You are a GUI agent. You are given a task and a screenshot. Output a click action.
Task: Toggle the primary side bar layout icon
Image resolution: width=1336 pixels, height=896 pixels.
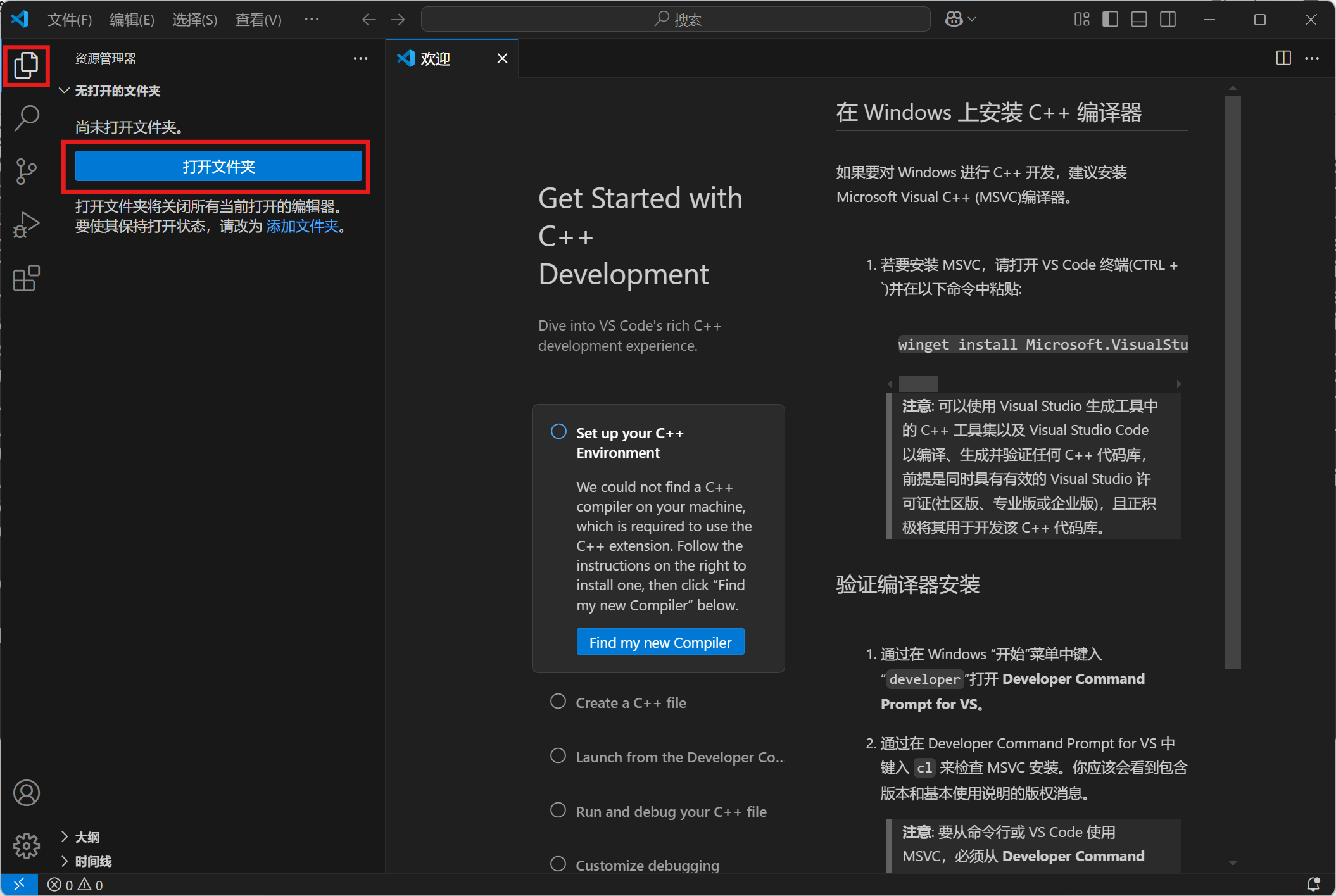point(1110,20)
